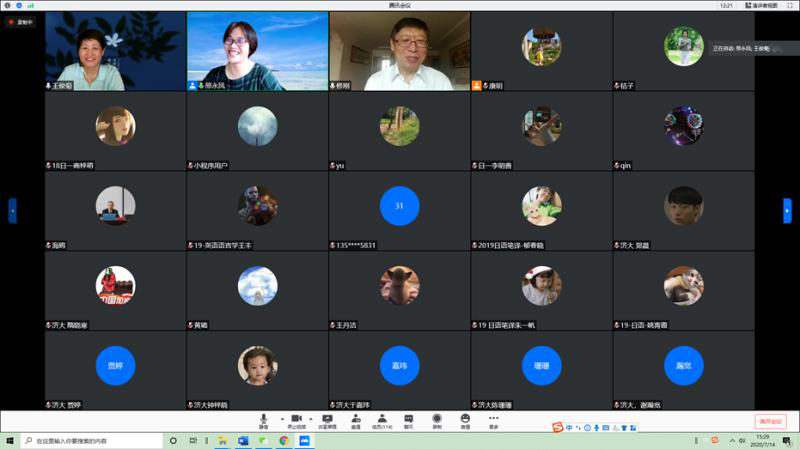Open the invite (邀请) icon

[355, 419]
